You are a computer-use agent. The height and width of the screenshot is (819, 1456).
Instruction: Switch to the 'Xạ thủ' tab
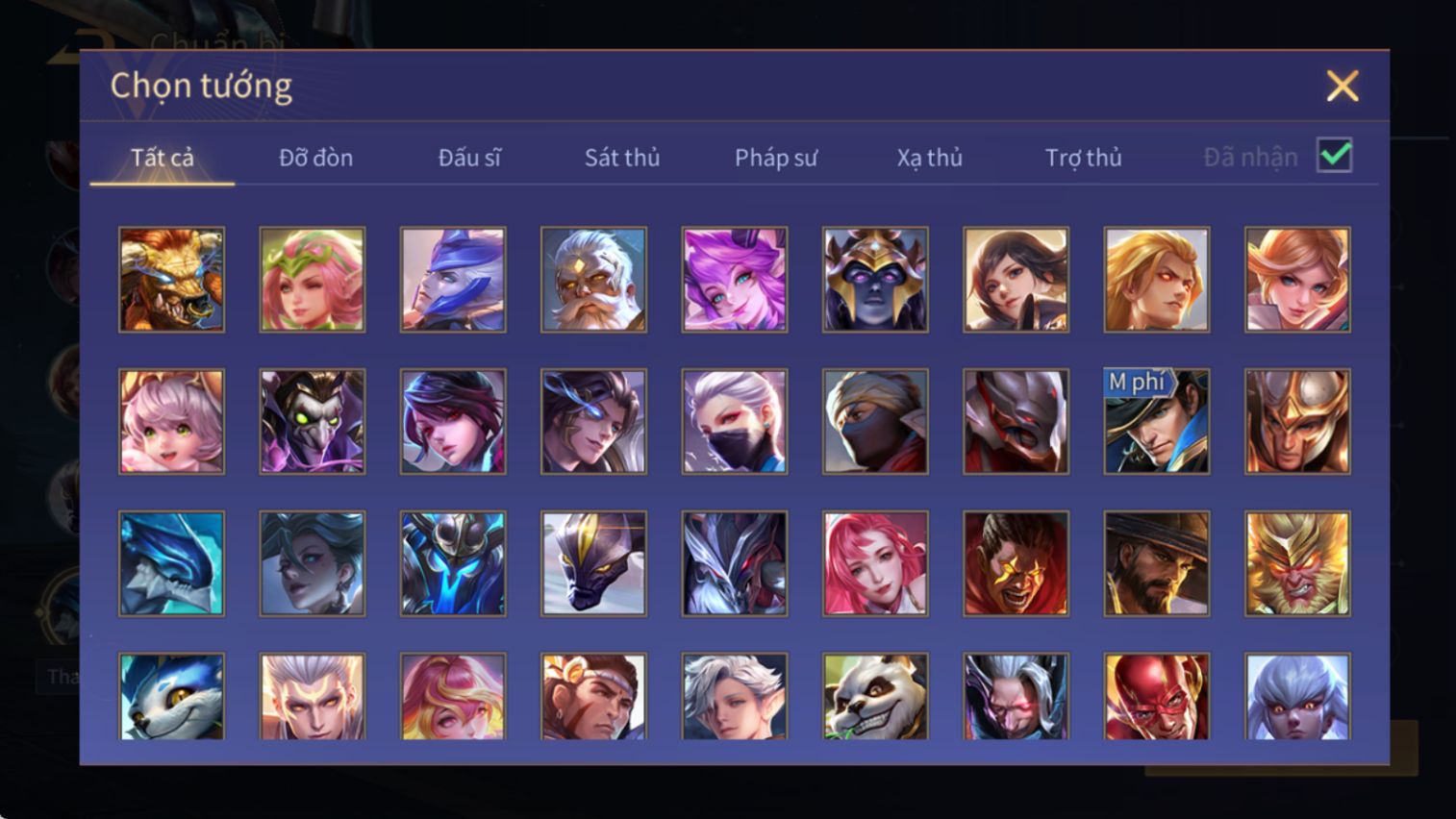(x=930, y=158)
